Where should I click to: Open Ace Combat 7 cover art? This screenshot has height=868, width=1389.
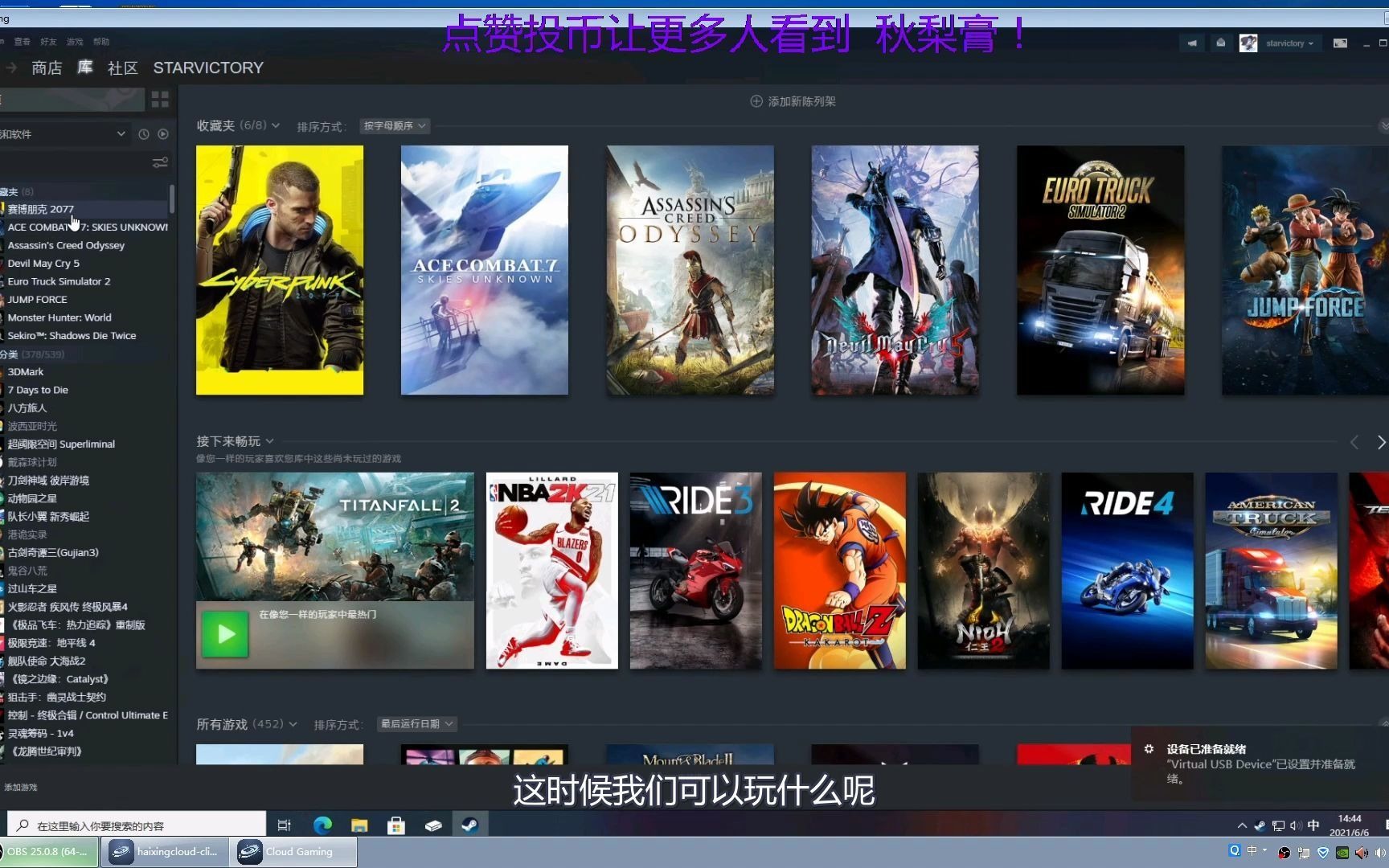pos(485,270)
